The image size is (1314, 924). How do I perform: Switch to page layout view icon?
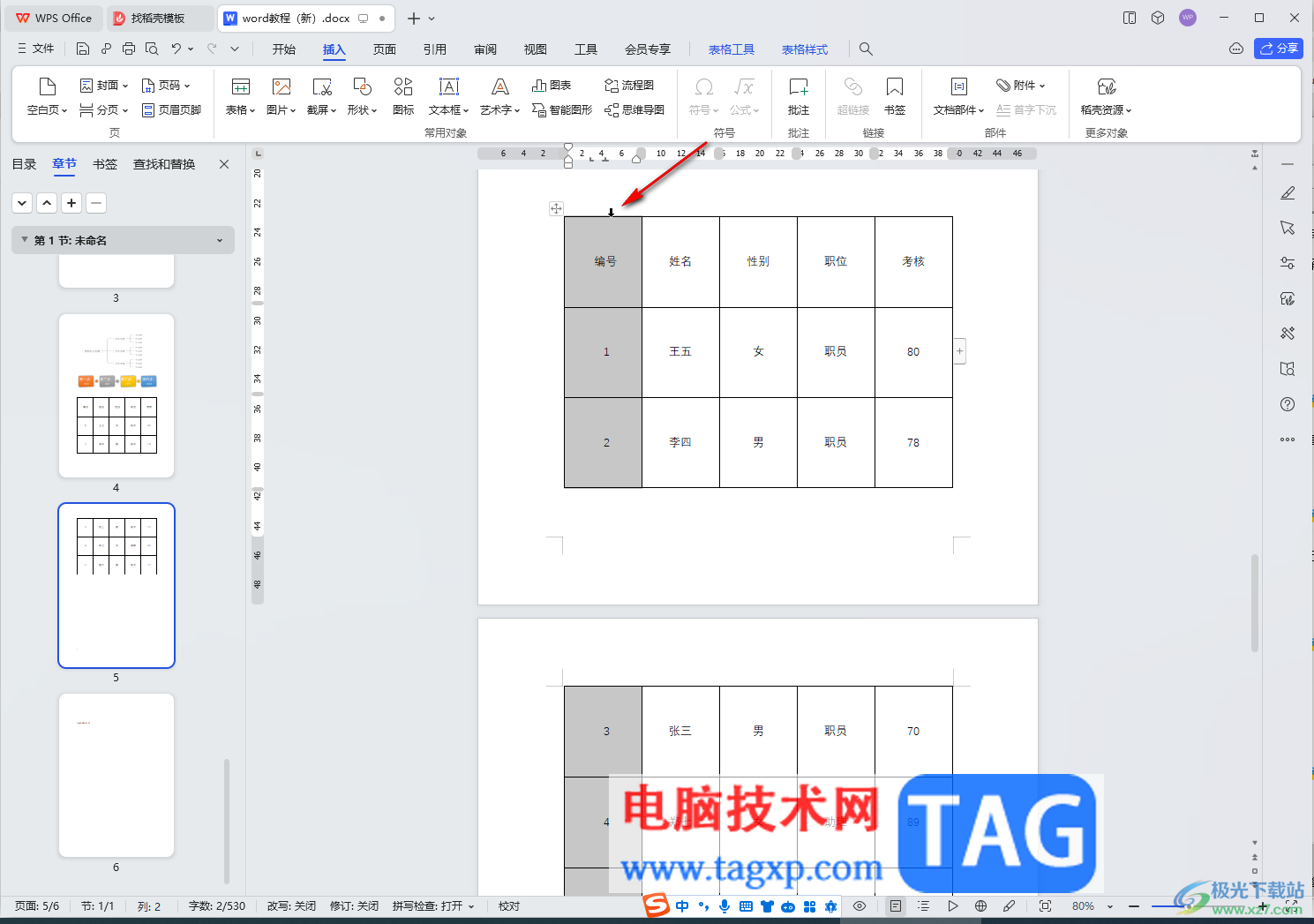(x=896, y=906)
